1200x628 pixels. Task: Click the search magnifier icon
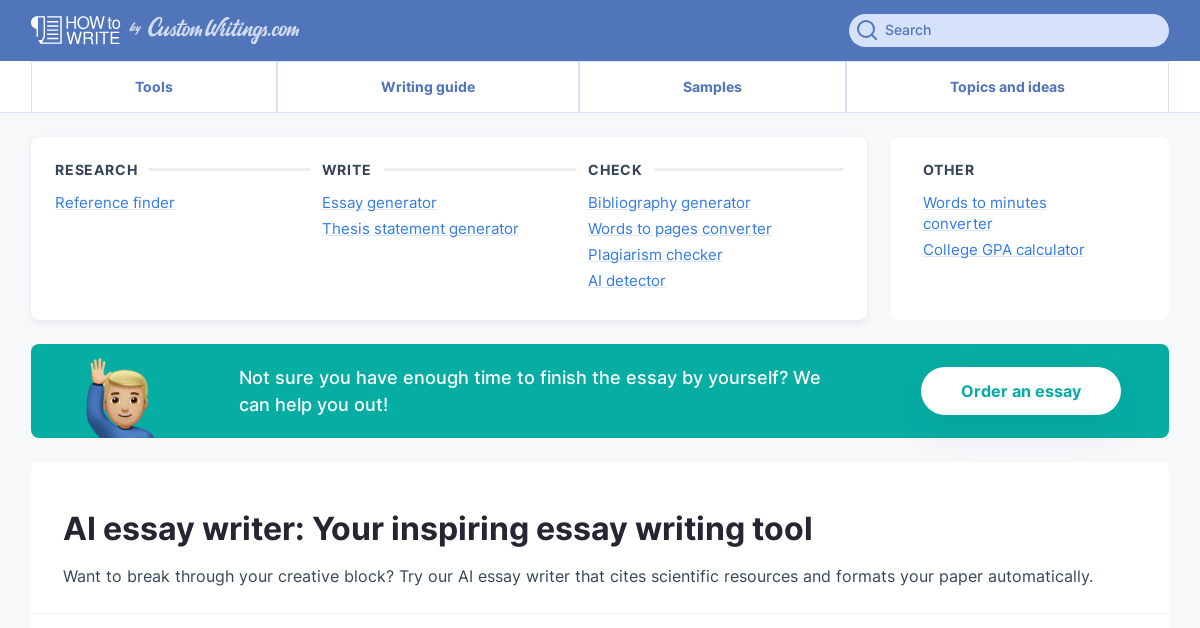point(867,30)
